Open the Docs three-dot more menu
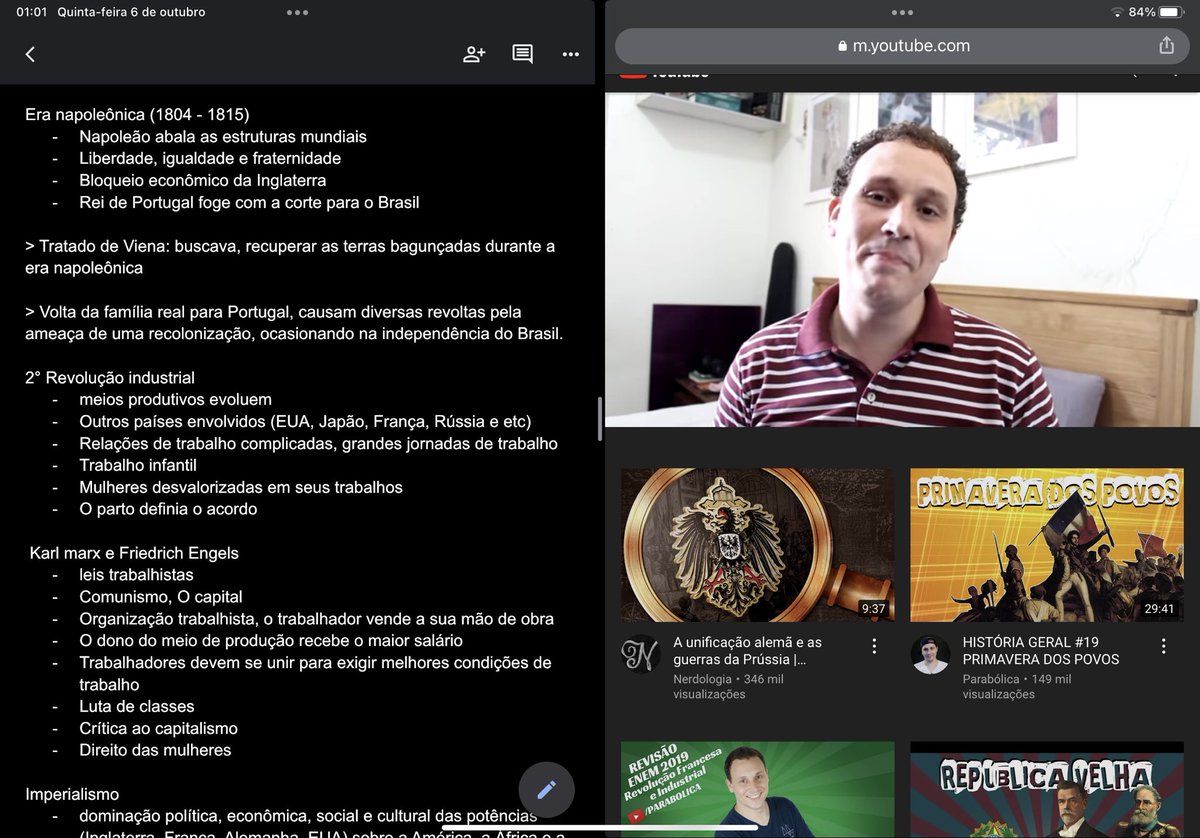 point(571,54)
